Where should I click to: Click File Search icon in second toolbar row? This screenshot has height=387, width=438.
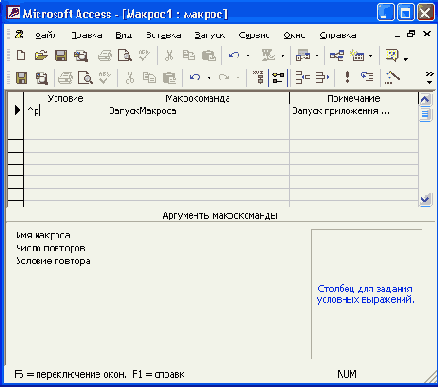coord(42,78)
